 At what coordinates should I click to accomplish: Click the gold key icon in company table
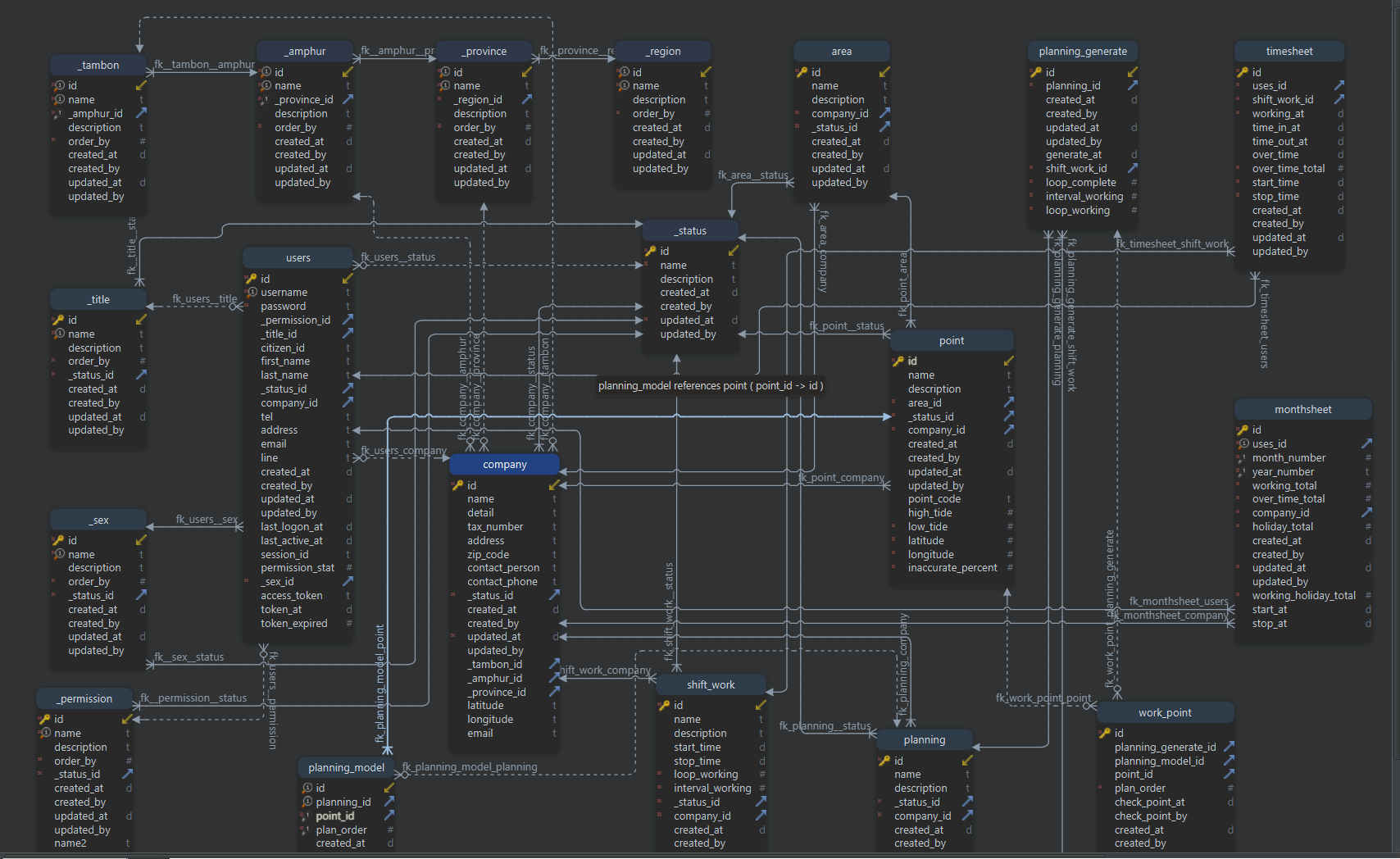click(457, 485)
